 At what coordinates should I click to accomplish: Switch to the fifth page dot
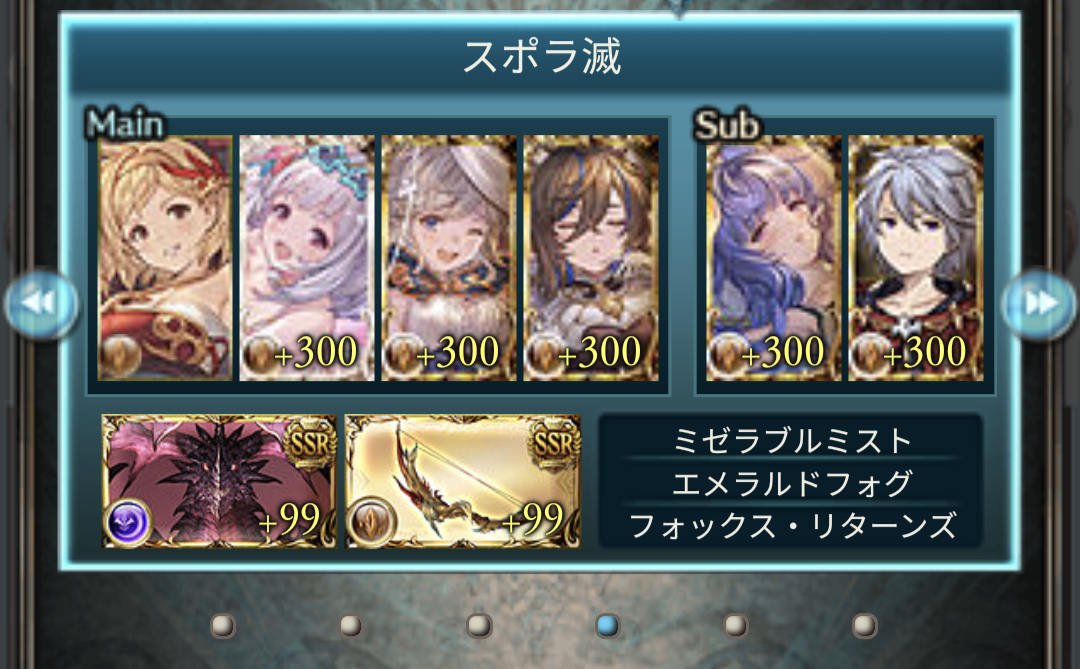point(736,626)
